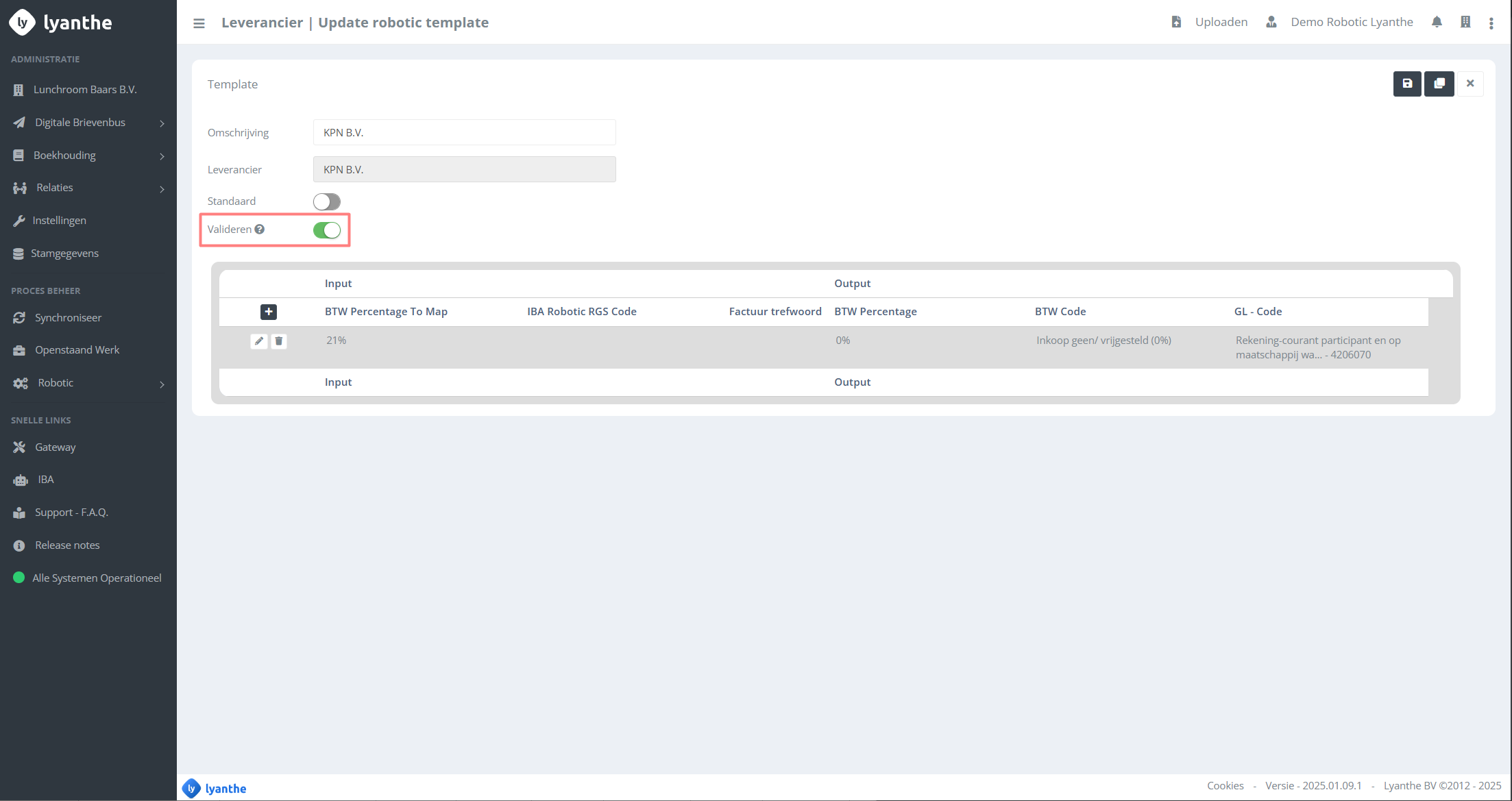This screenshot has height=801, width=1512.
Task: Click the save template icon
Action: click(x=1406, y=84)
